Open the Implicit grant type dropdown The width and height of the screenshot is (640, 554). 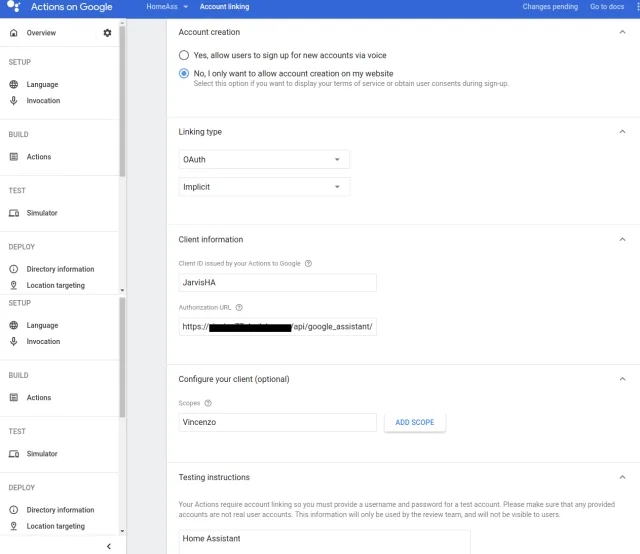click(x=264, y=187)
